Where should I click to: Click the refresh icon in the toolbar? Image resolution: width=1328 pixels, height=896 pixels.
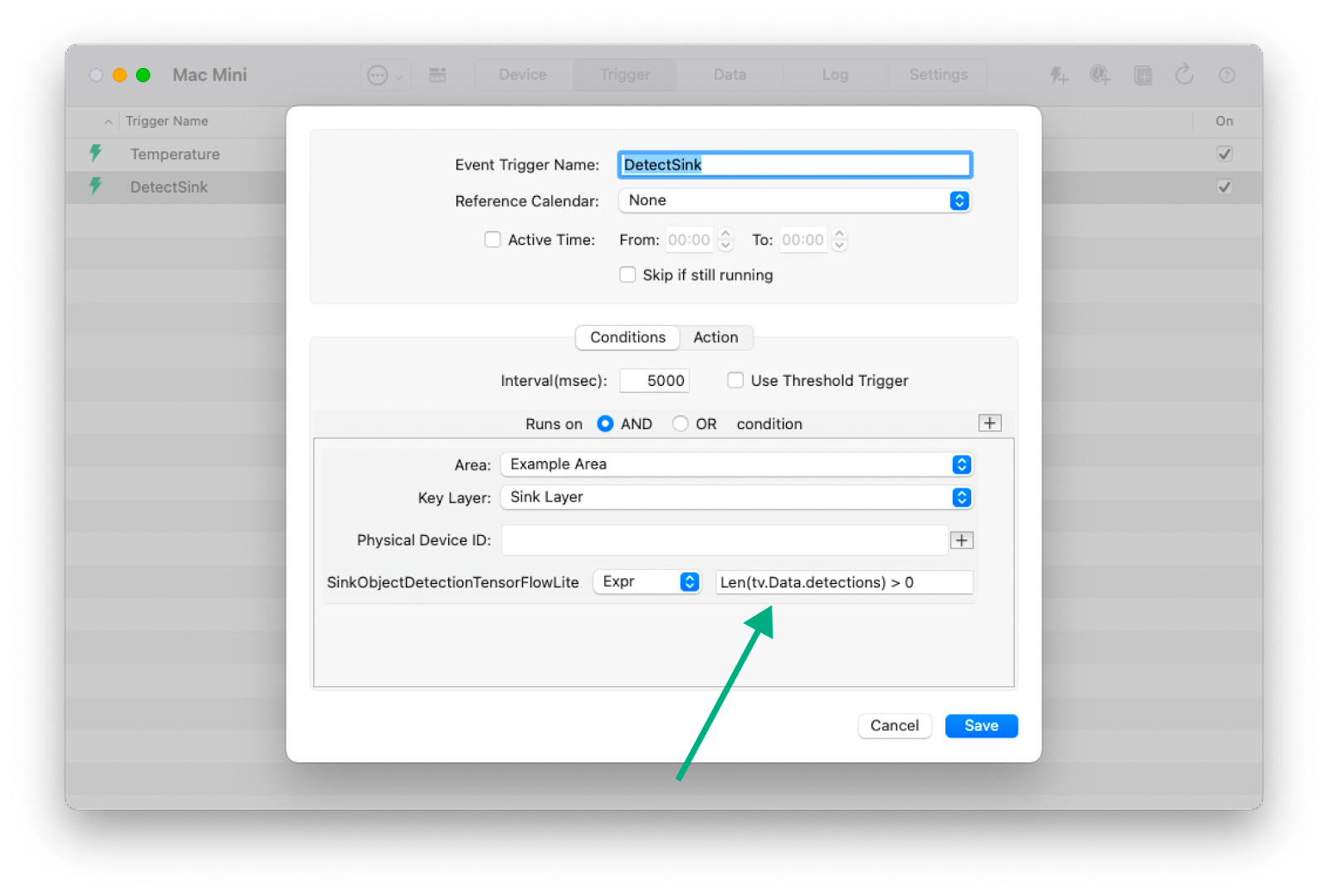tap(1184, 75)
